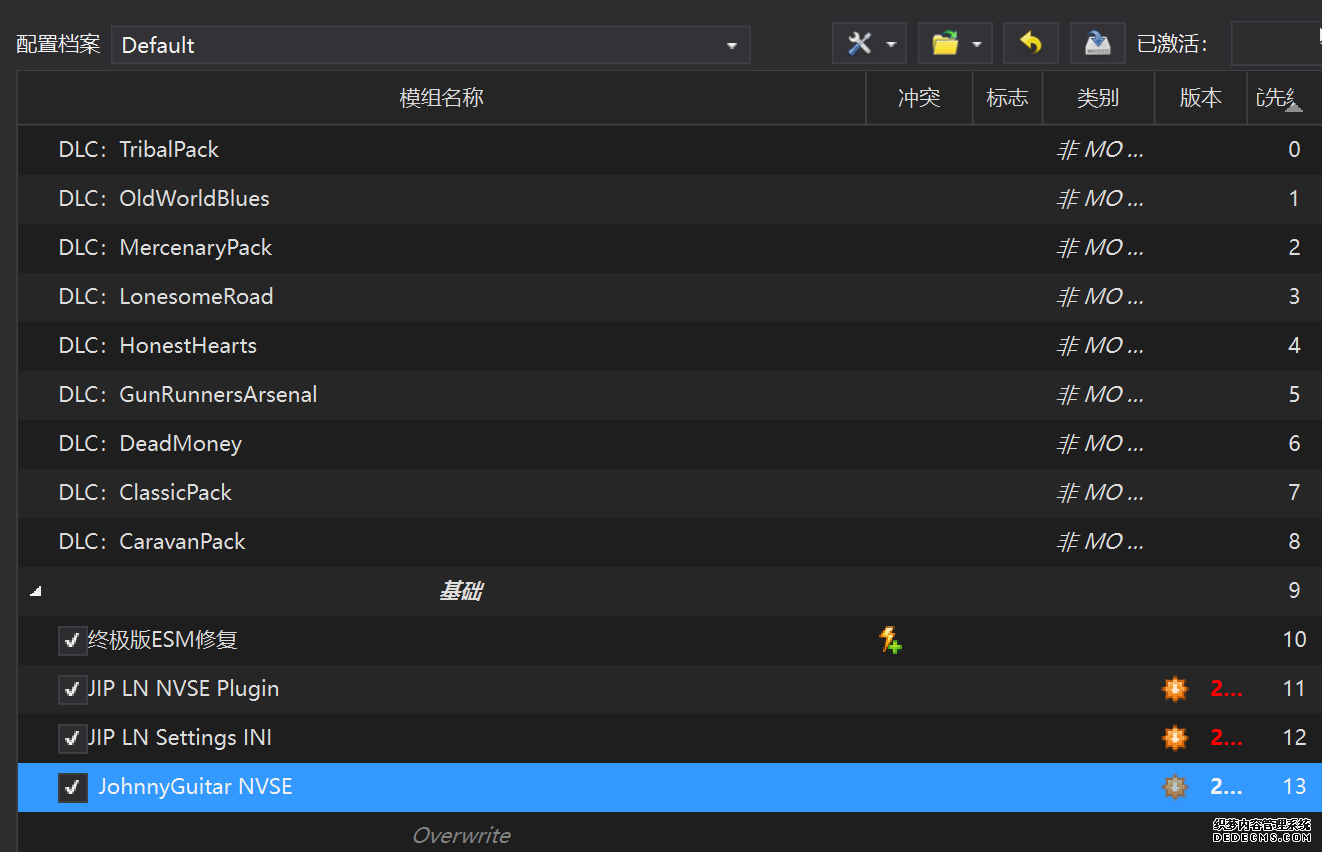The width and height of the screenshot is (1322, 852).
Task: Toggle the JIP LN Settings INI checkbox
Action: [72, 738]
